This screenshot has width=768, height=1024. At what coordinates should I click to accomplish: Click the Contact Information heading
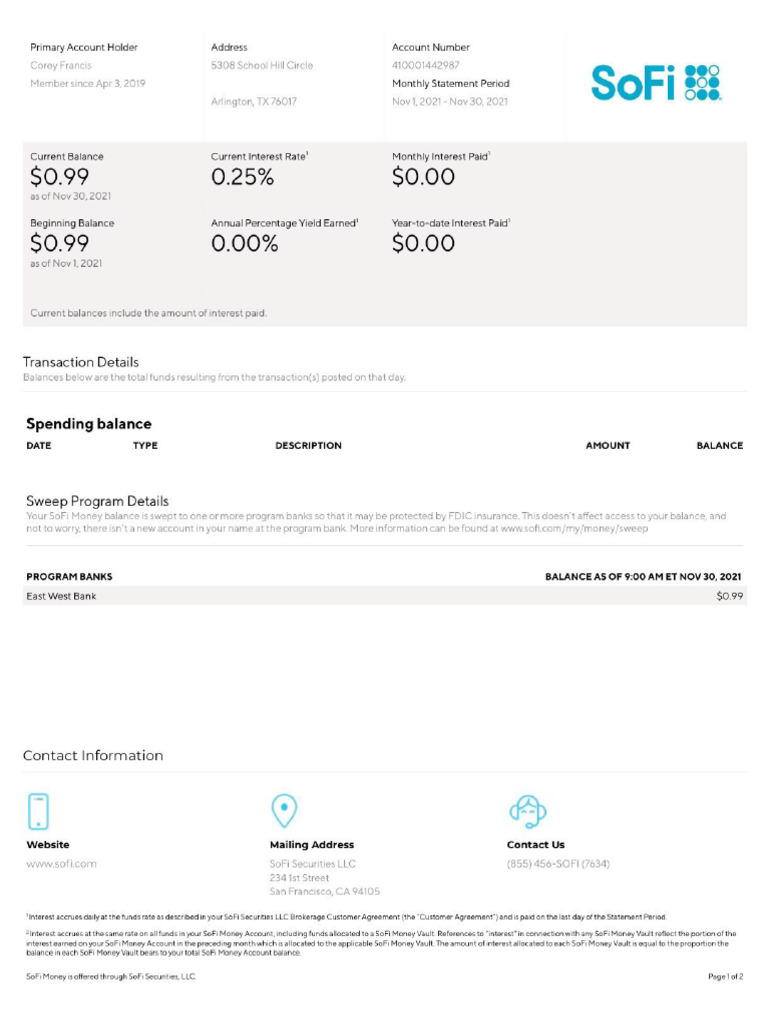coord(93,755)
